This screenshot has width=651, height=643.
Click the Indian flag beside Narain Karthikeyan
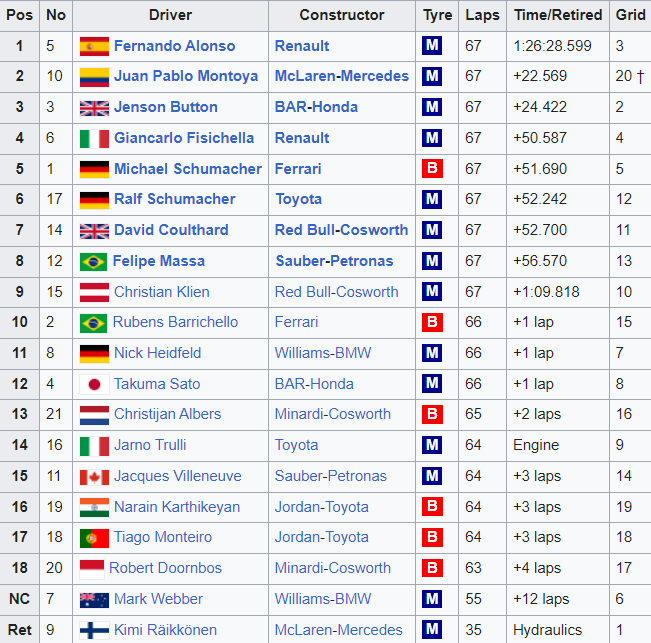click(94, 507)
